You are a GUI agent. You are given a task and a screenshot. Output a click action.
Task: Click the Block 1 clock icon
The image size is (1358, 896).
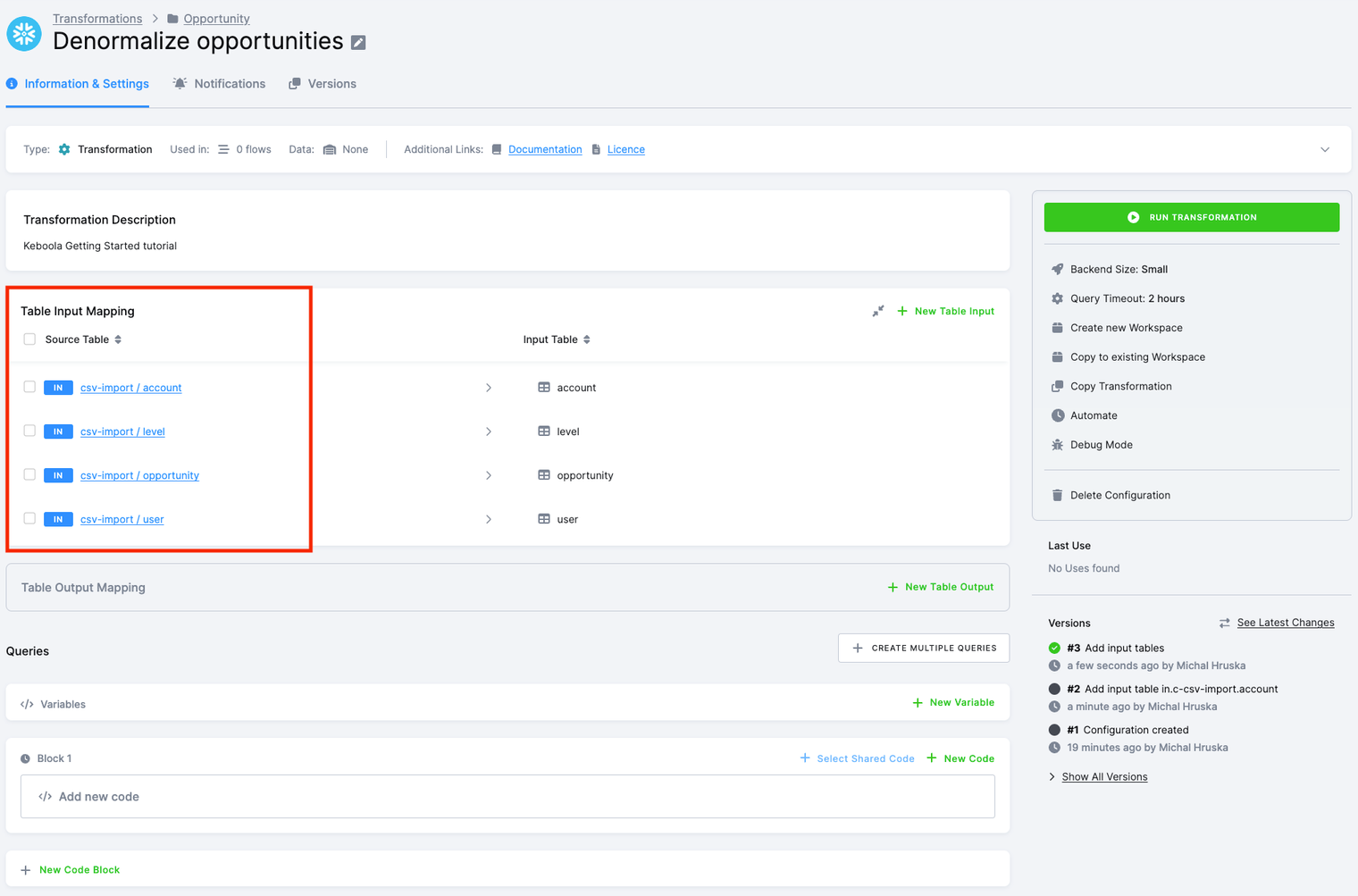tap(25, 758)
